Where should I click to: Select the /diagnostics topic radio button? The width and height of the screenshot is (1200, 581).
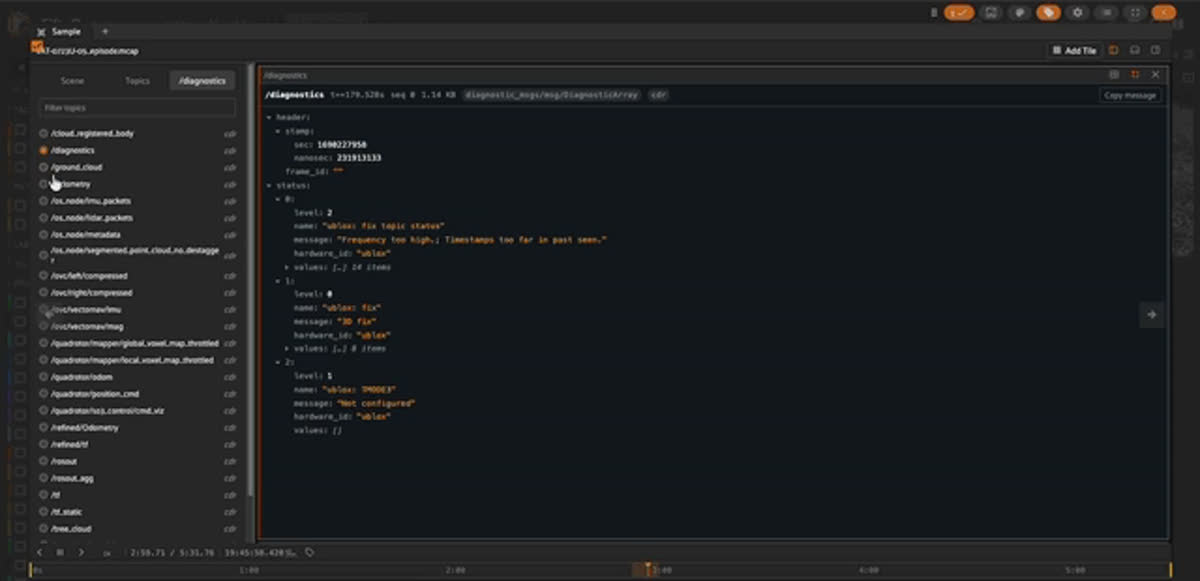point(44,150)
